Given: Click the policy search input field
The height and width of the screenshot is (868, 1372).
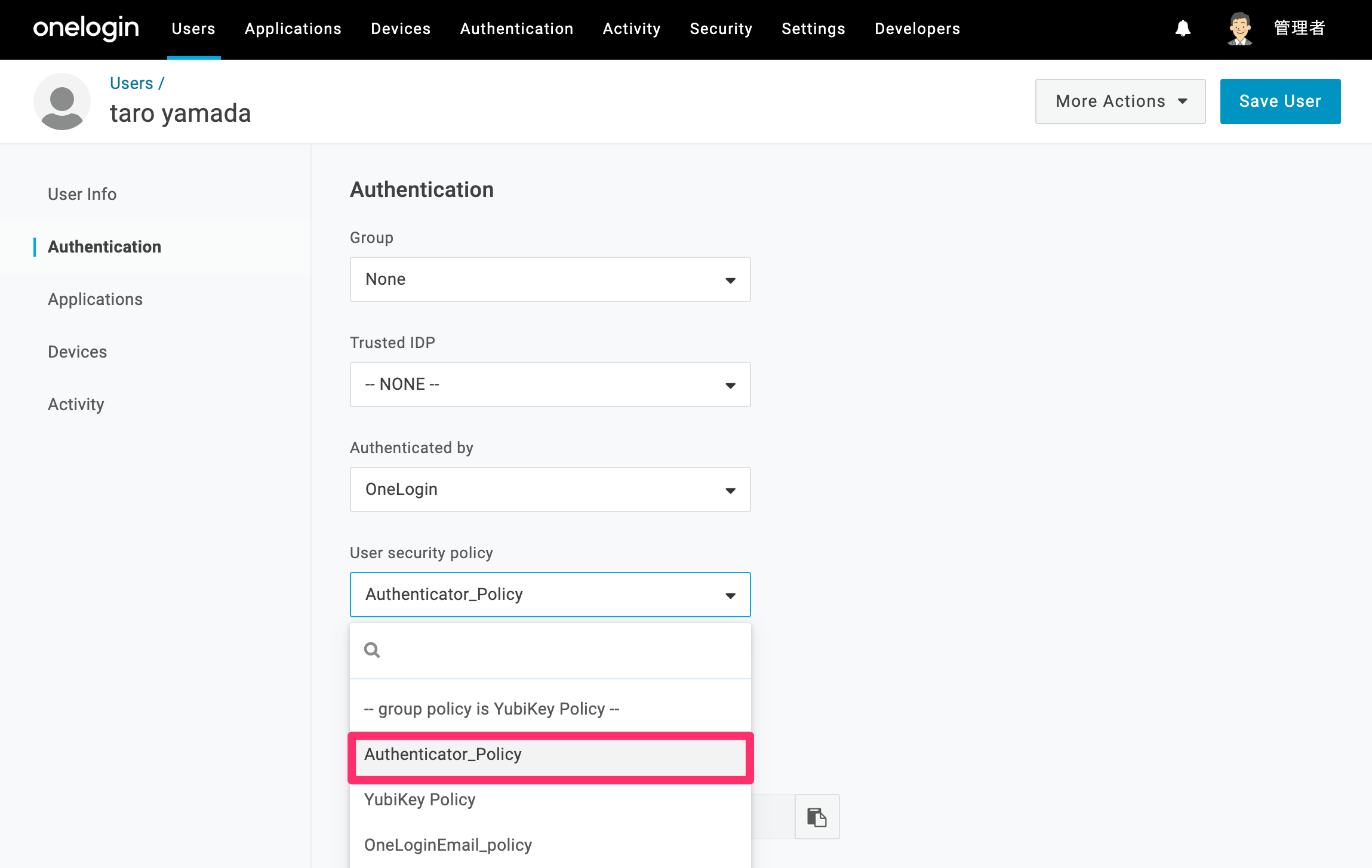Looking at the screenshot, I should [550, 650].
